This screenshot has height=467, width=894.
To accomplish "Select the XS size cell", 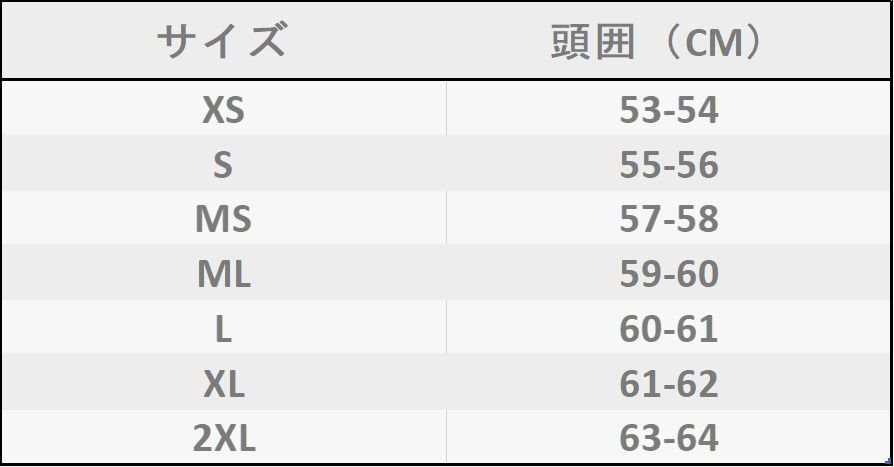I will coord(223,110).
